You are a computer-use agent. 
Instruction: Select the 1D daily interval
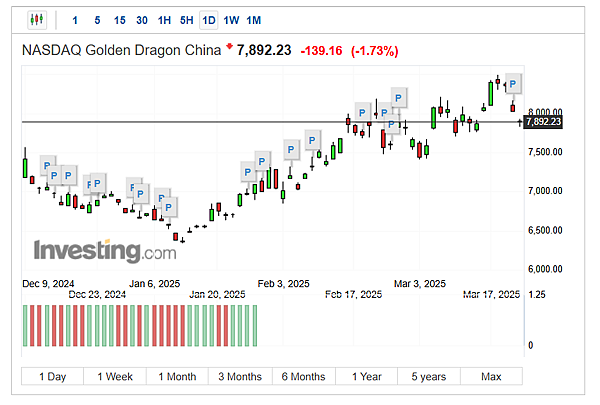click(209, 20)
